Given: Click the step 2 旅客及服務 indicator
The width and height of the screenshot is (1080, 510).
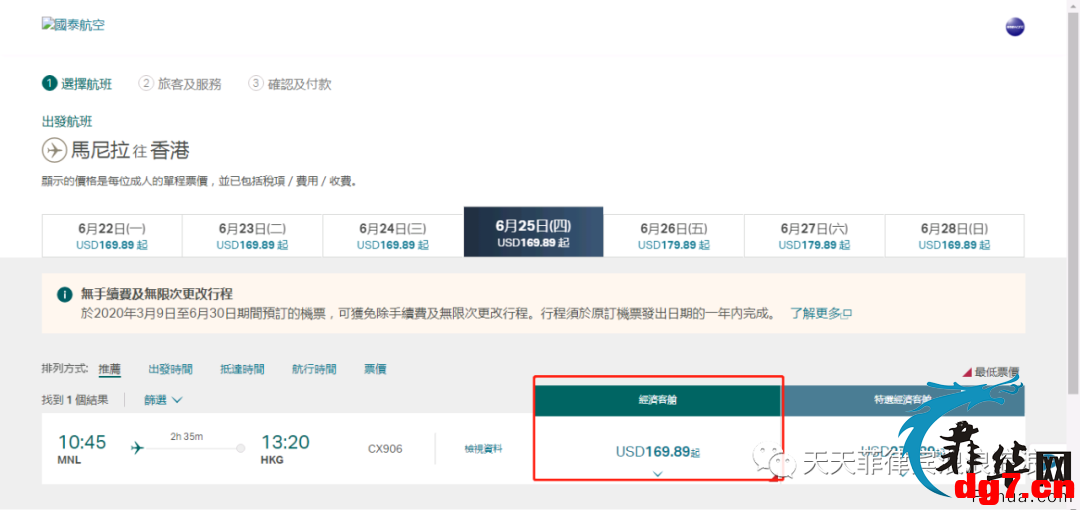Looking at the screenshot, I should 180,83.
